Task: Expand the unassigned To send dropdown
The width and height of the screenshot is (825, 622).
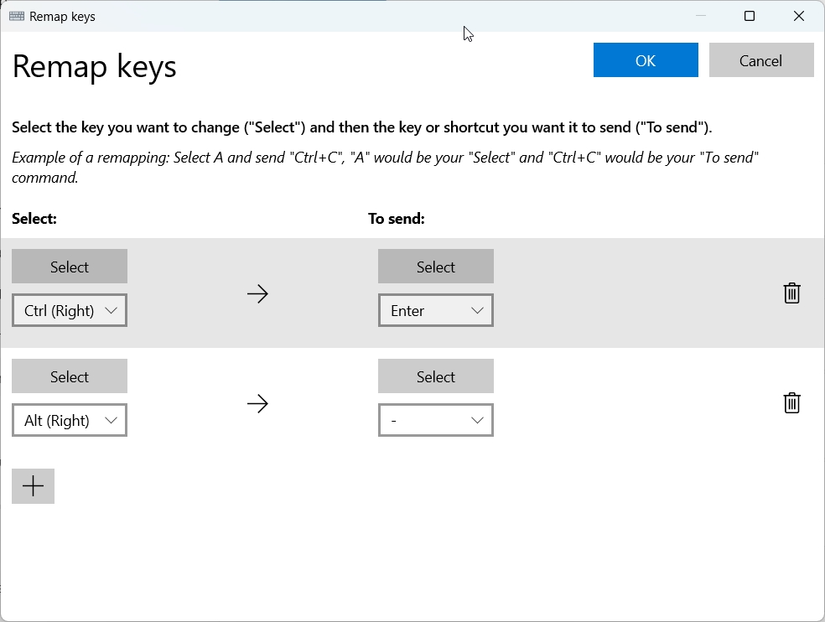Action: coord(435,420)
